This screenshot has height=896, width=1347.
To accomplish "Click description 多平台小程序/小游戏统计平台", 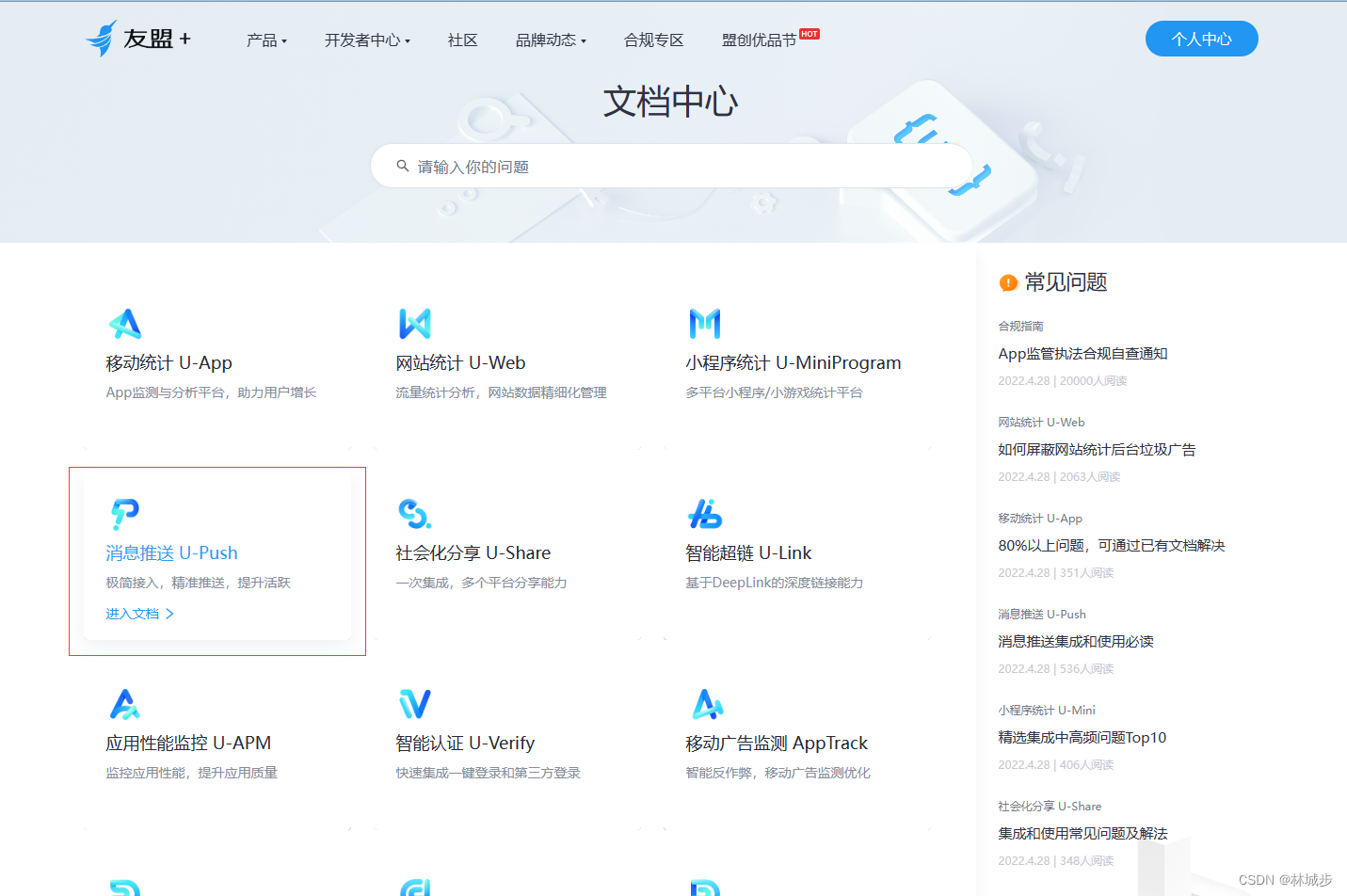I will [774, 392].
